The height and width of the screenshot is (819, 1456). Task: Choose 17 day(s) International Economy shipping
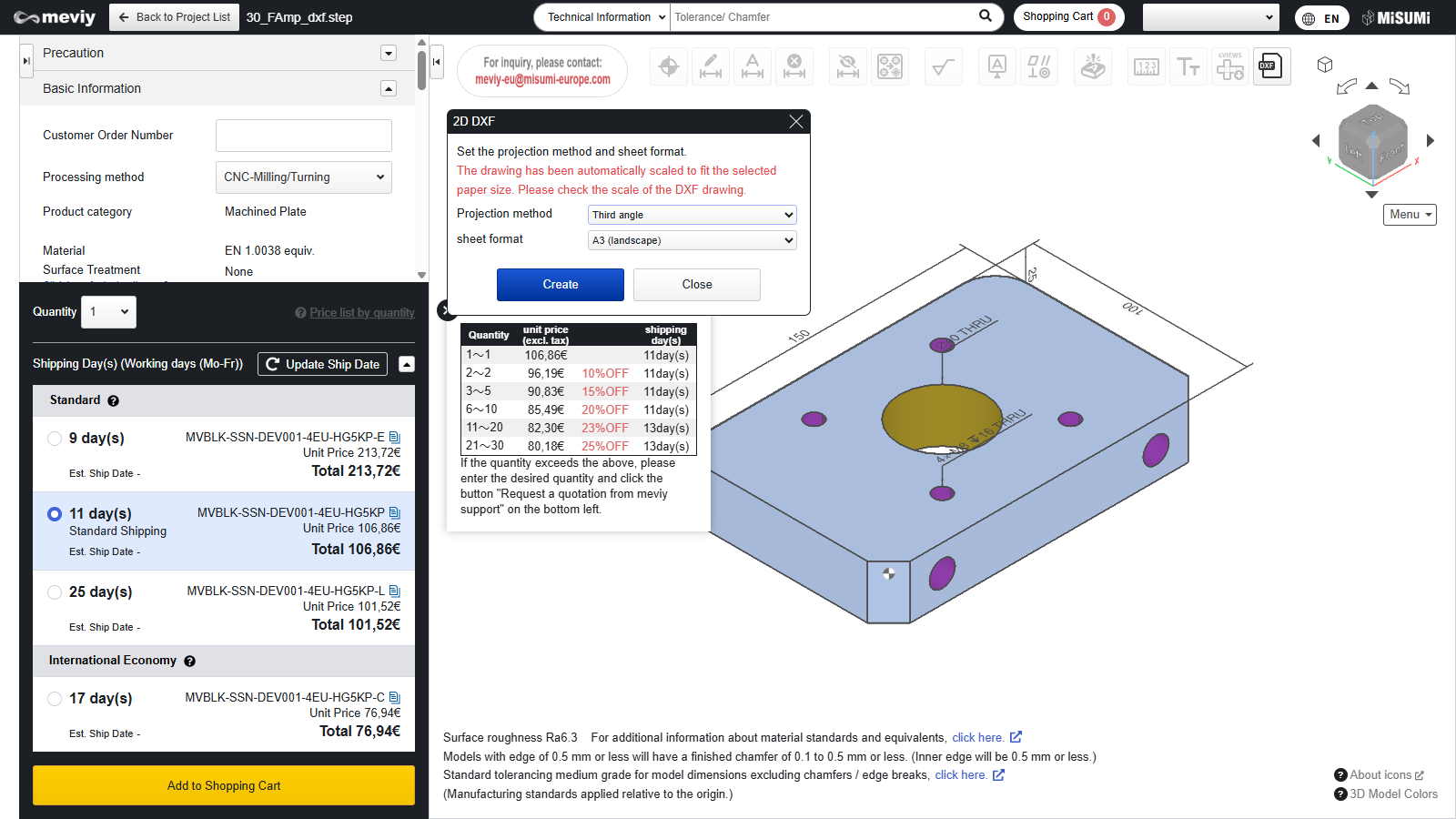click(55, 699)
